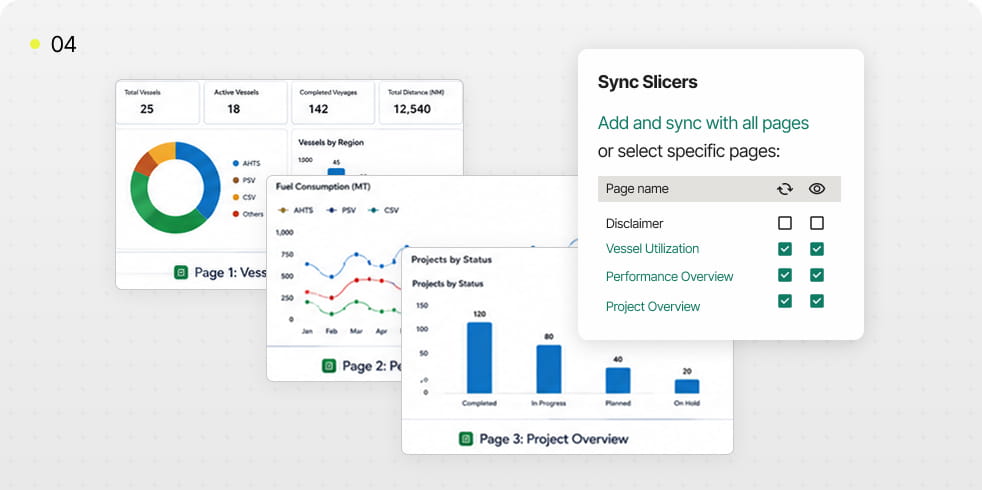Enable visibility checkbox for Disclaimer page
Image resolution: width=982 pixels, height=490 pixels.
(x=817, y=223)
